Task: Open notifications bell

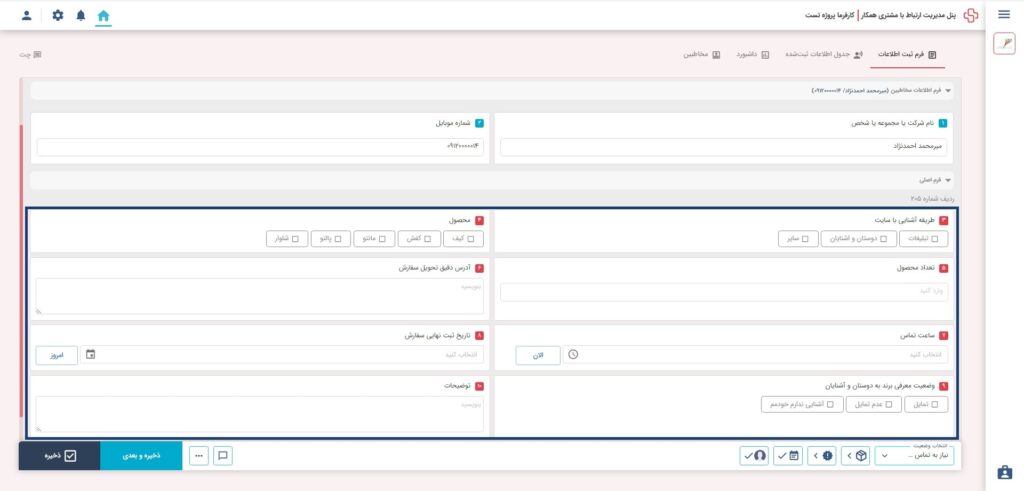Action: pyautogui.click(x=80, y=16)
